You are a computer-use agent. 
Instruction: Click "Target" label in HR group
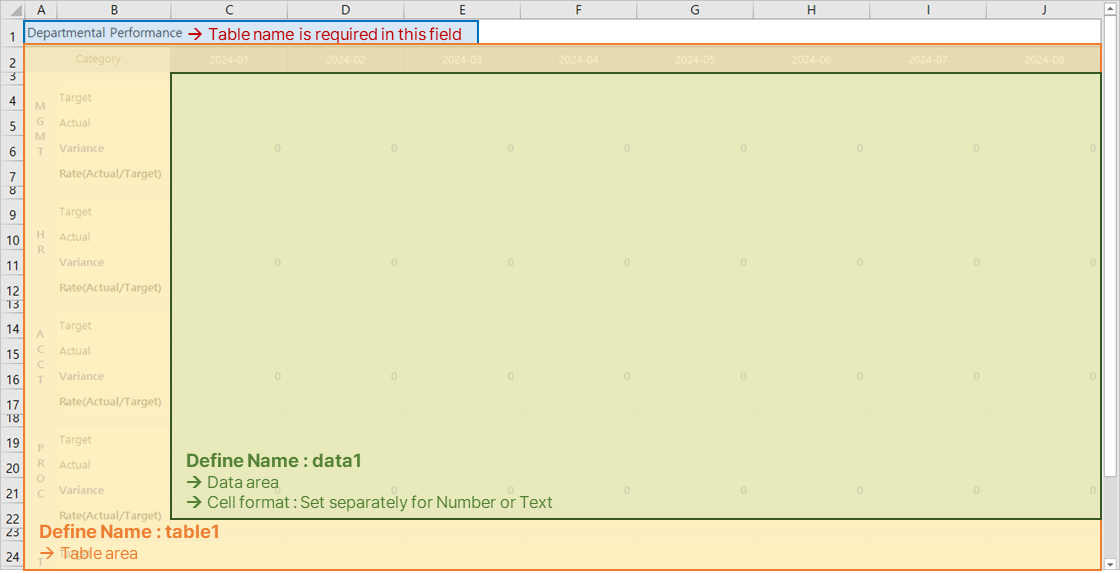click(x=75, y=212)
